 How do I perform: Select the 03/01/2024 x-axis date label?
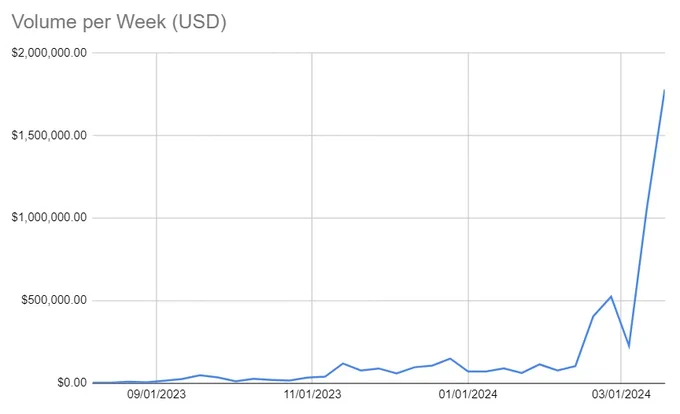(x=621, y=394)
